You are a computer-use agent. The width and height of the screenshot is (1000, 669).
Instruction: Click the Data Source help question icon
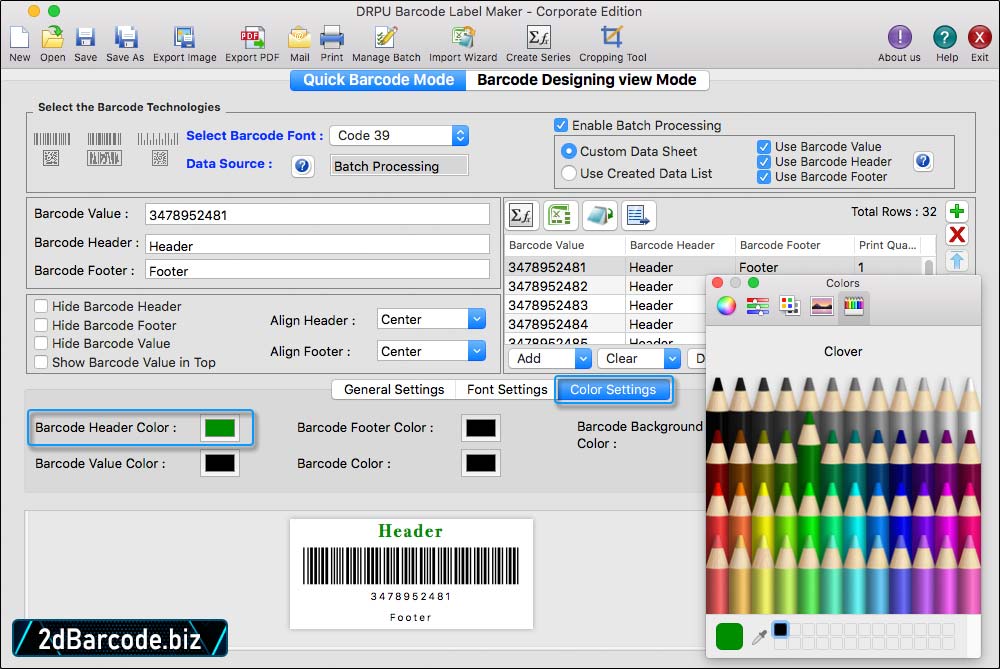tap(302, 166)
